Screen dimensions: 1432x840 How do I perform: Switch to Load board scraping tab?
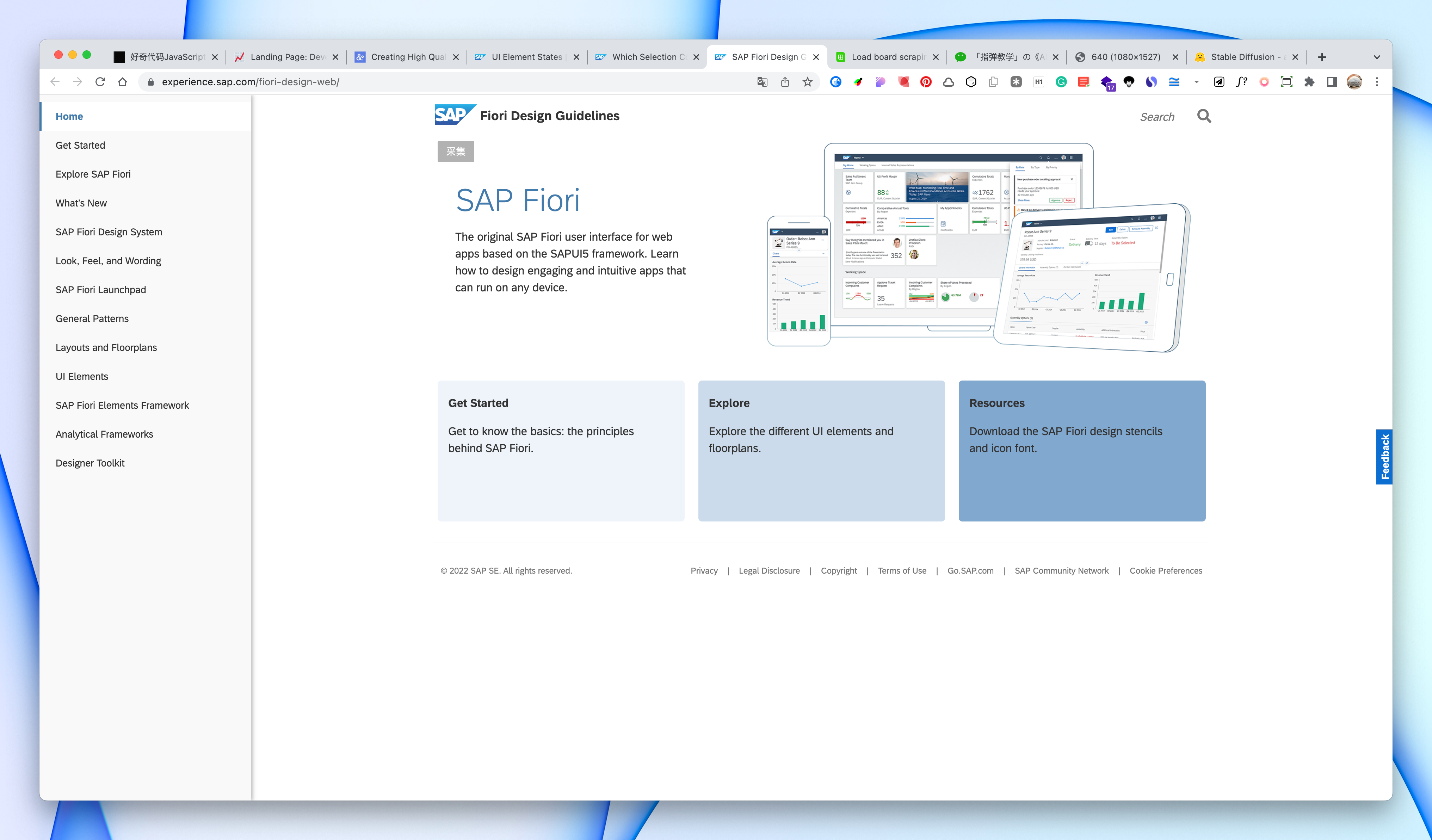888,57
